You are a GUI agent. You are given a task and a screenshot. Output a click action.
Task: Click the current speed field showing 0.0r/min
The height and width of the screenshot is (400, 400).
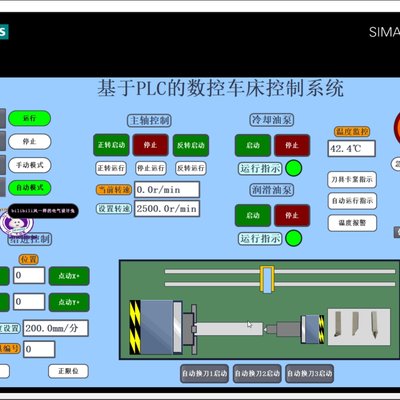(x=167, y=190)
